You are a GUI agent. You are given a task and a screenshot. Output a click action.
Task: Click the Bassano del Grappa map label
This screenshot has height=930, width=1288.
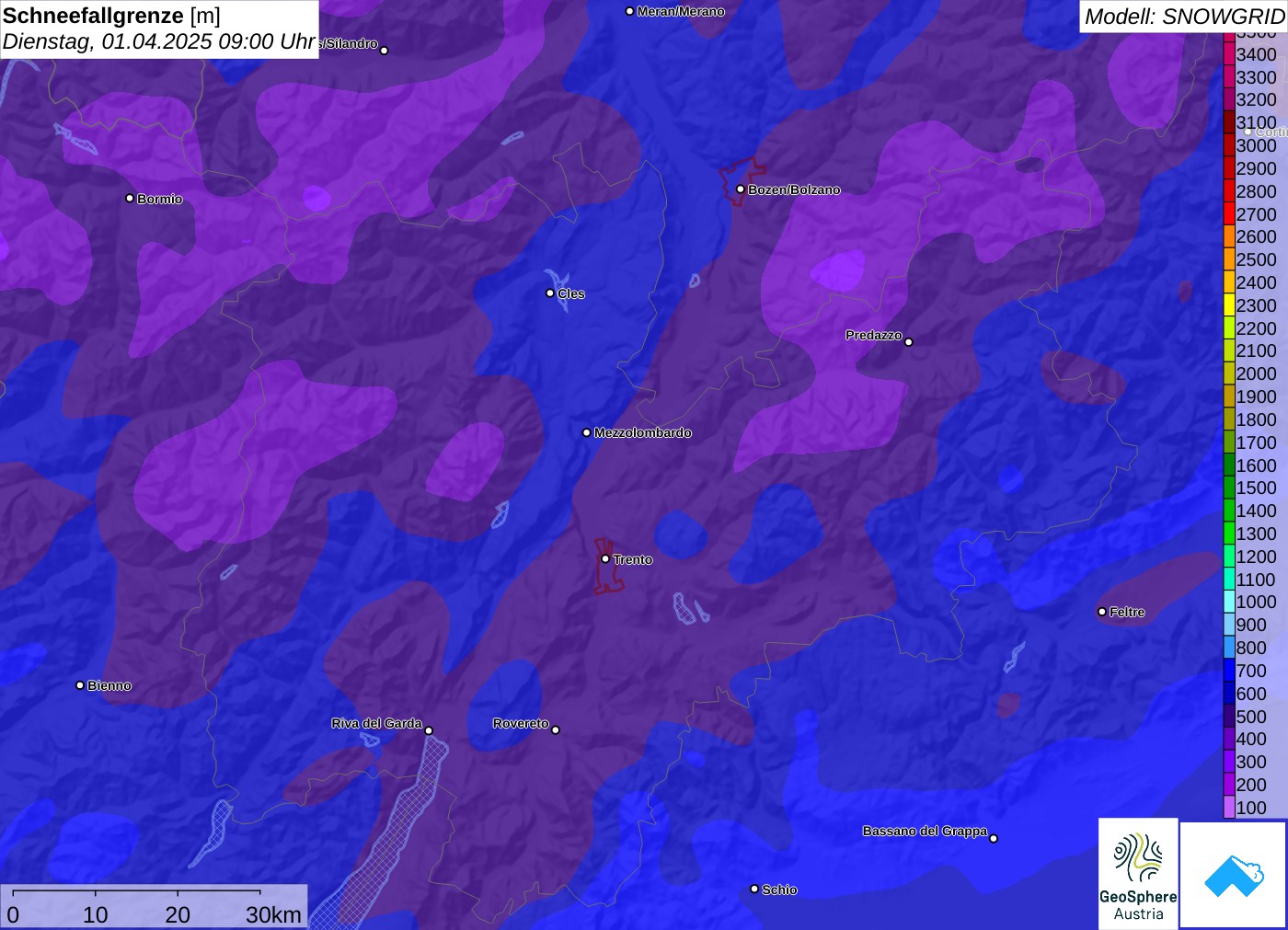[925, 831]
